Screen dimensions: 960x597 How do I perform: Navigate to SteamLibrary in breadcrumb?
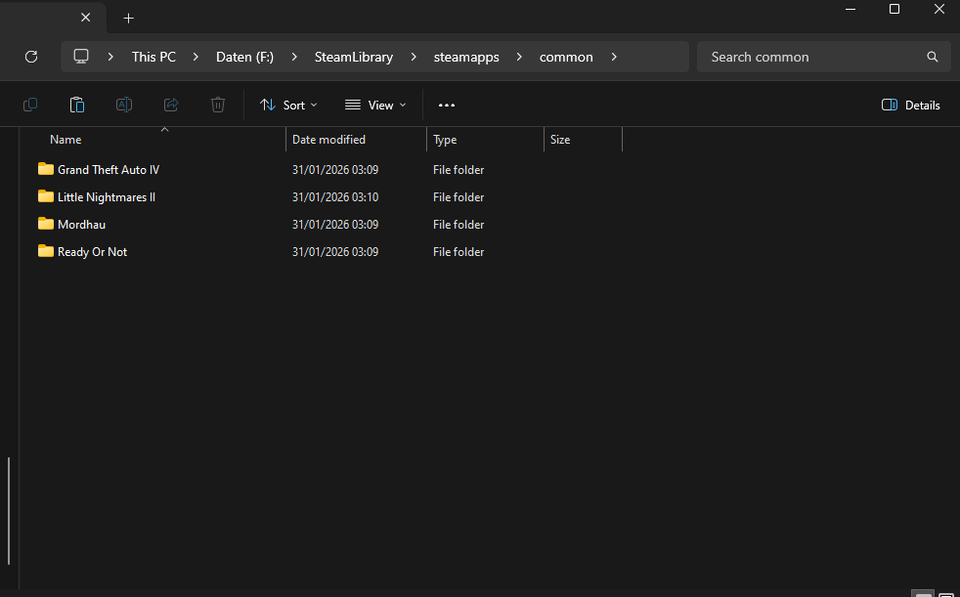point(353,57)
